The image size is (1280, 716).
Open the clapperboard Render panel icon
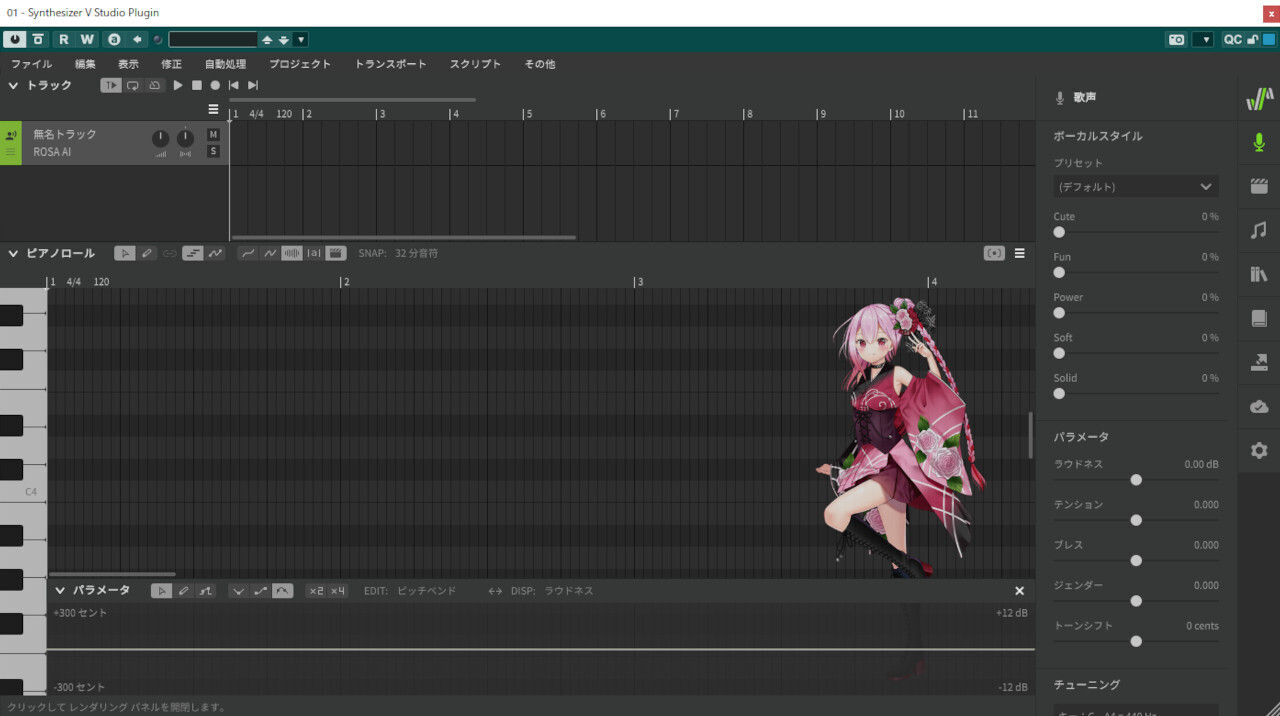coord(1259,186)
